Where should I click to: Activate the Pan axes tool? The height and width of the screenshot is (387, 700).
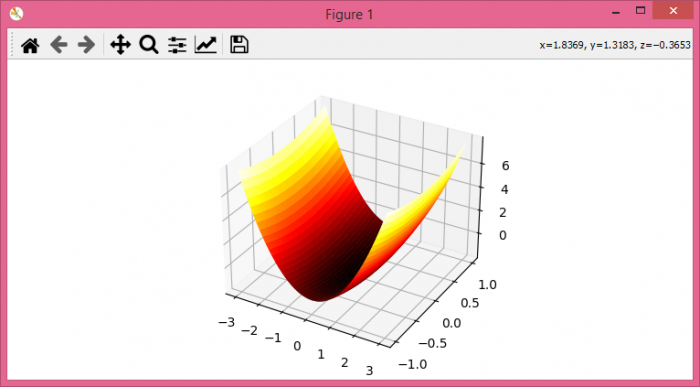pyautogui.click(x=121, y=45)
